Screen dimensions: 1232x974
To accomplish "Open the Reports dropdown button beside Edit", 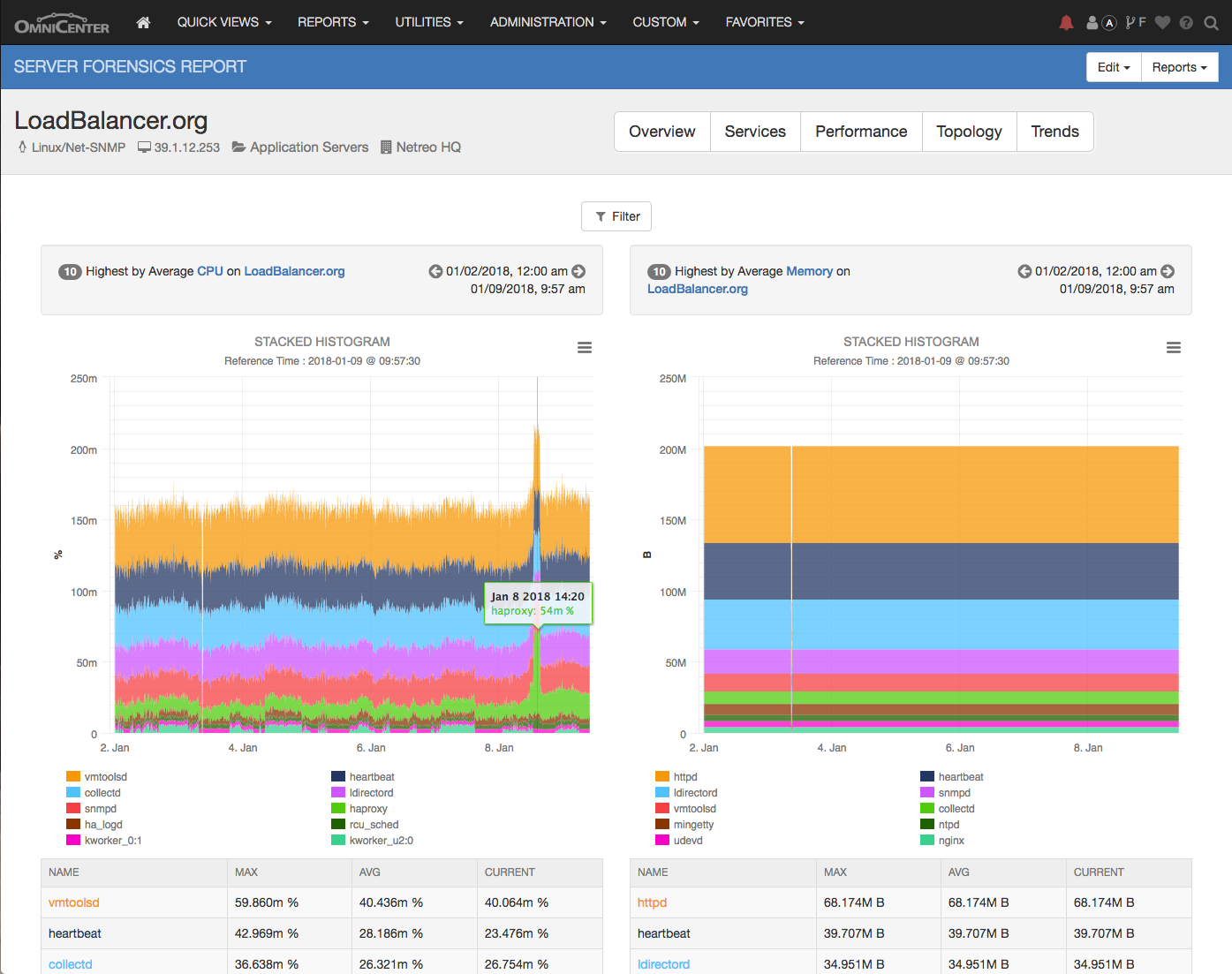I will [x=1179, y=67].
